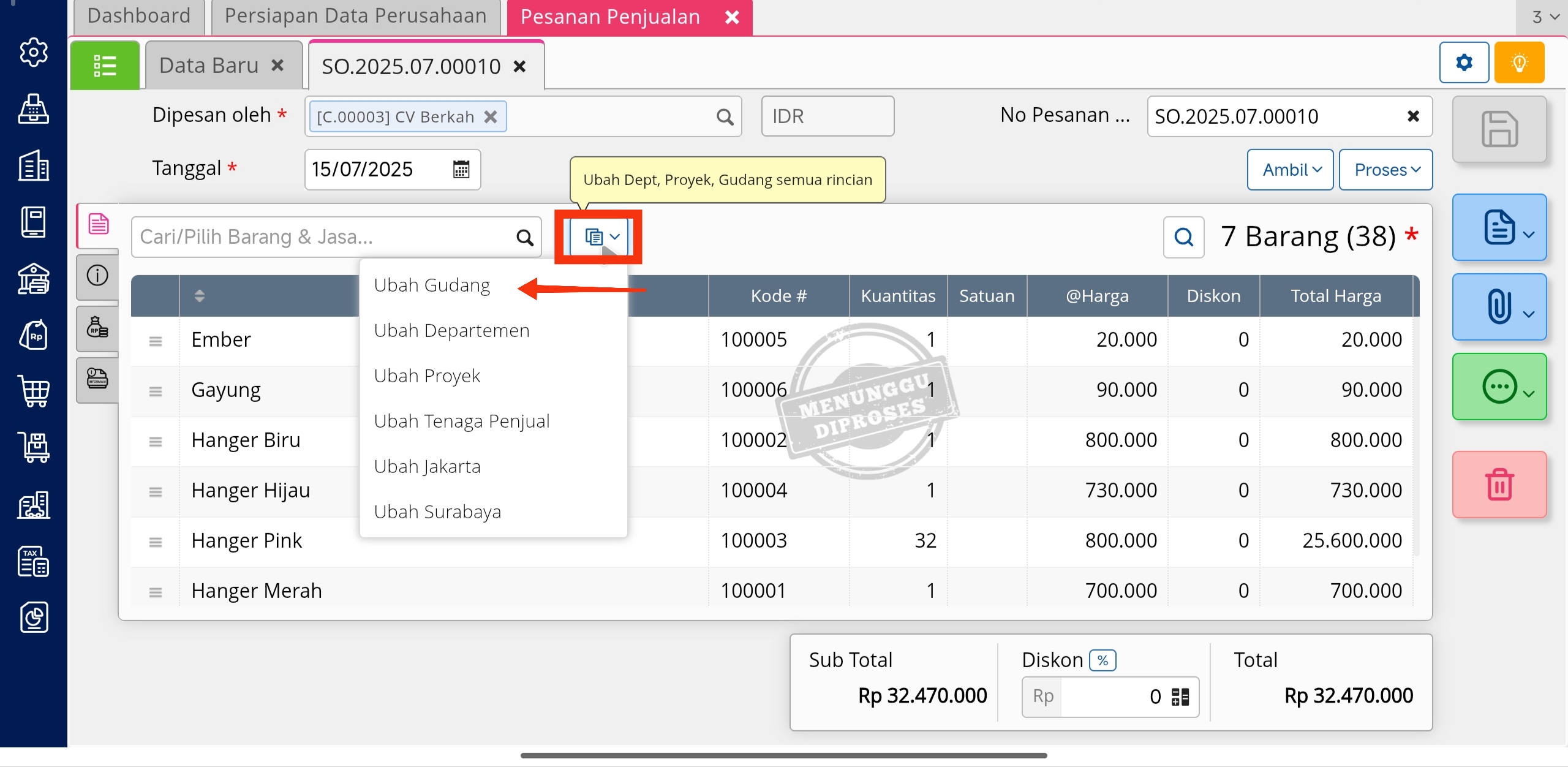Expand the Ambil dropdown
This screenshot has width=1568, height=767.
(1291, 170)
